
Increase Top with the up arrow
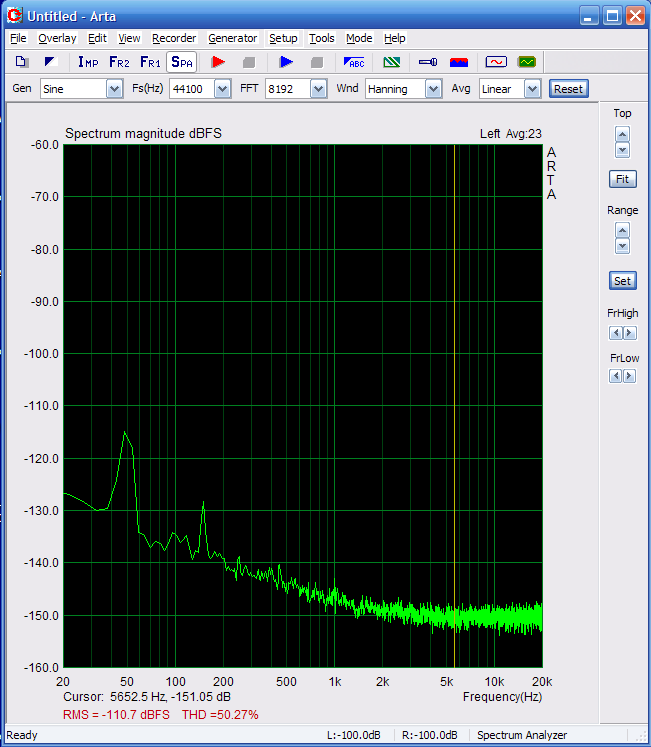pyautogui.click(x=622, y=134)
